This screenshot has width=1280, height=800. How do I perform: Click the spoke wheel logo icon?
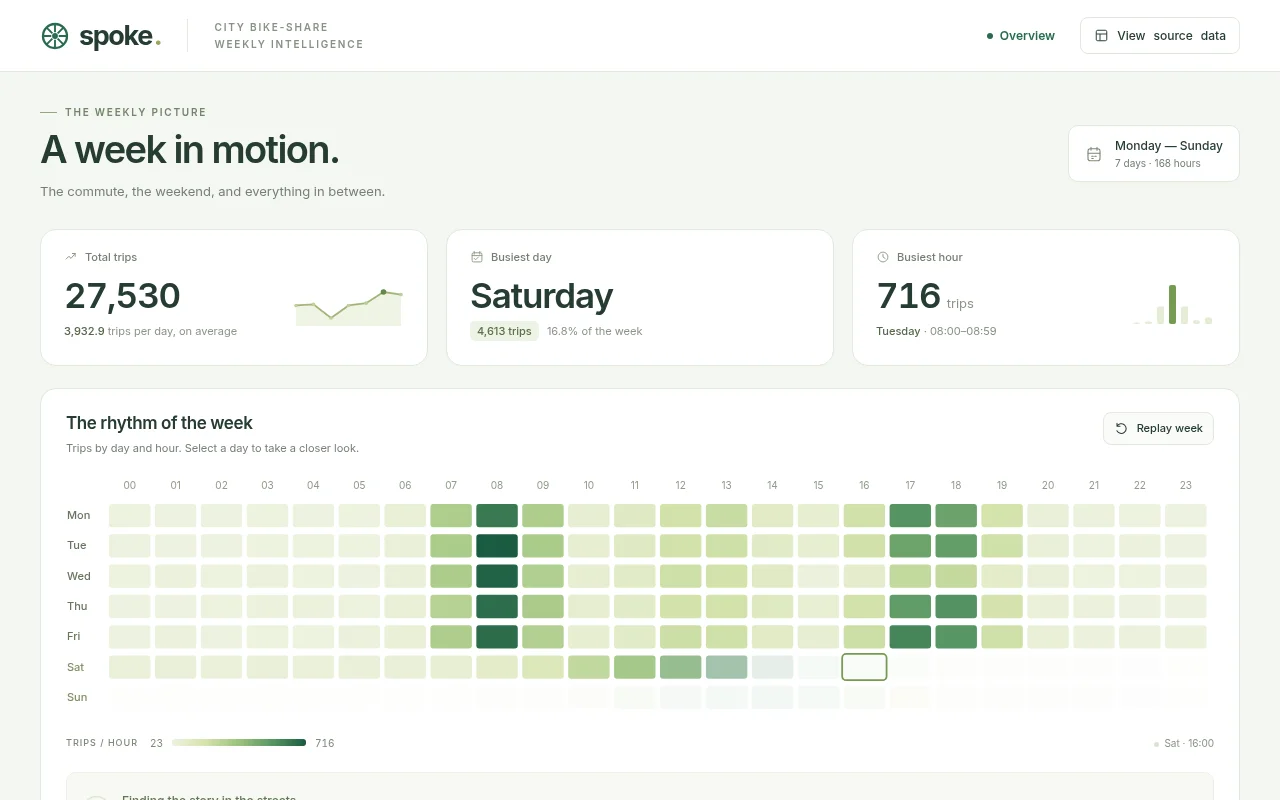pos(55,36)
